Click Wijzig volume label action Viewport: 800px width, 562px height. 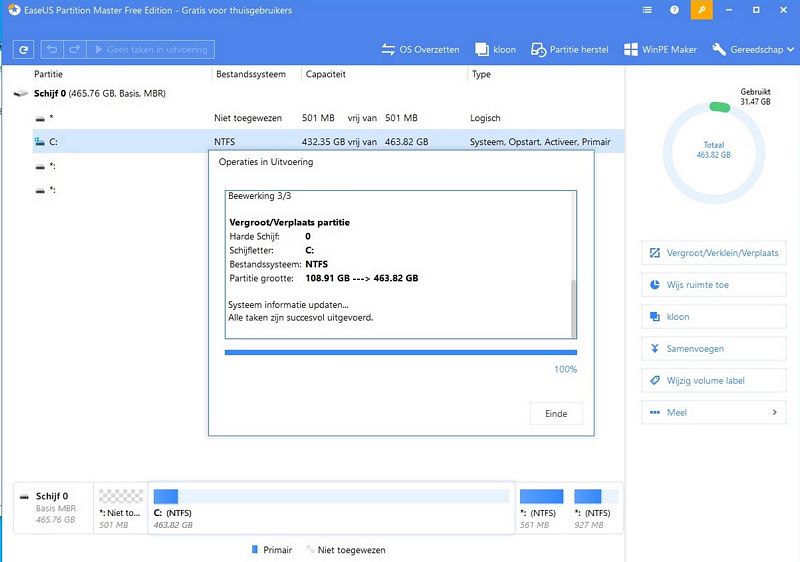coord(713,380)
